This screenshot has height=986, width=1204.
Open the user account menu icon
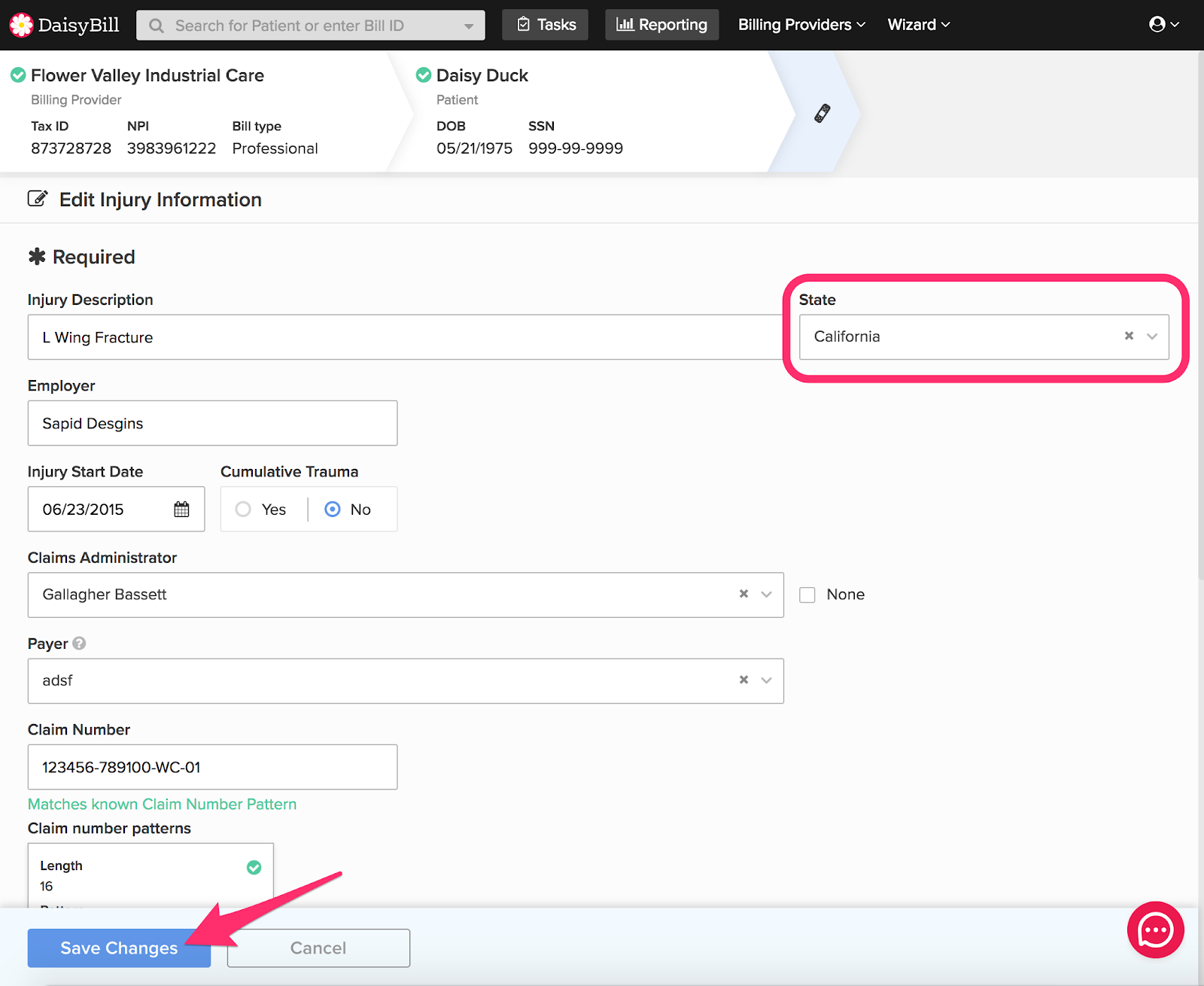(1163, 24)
